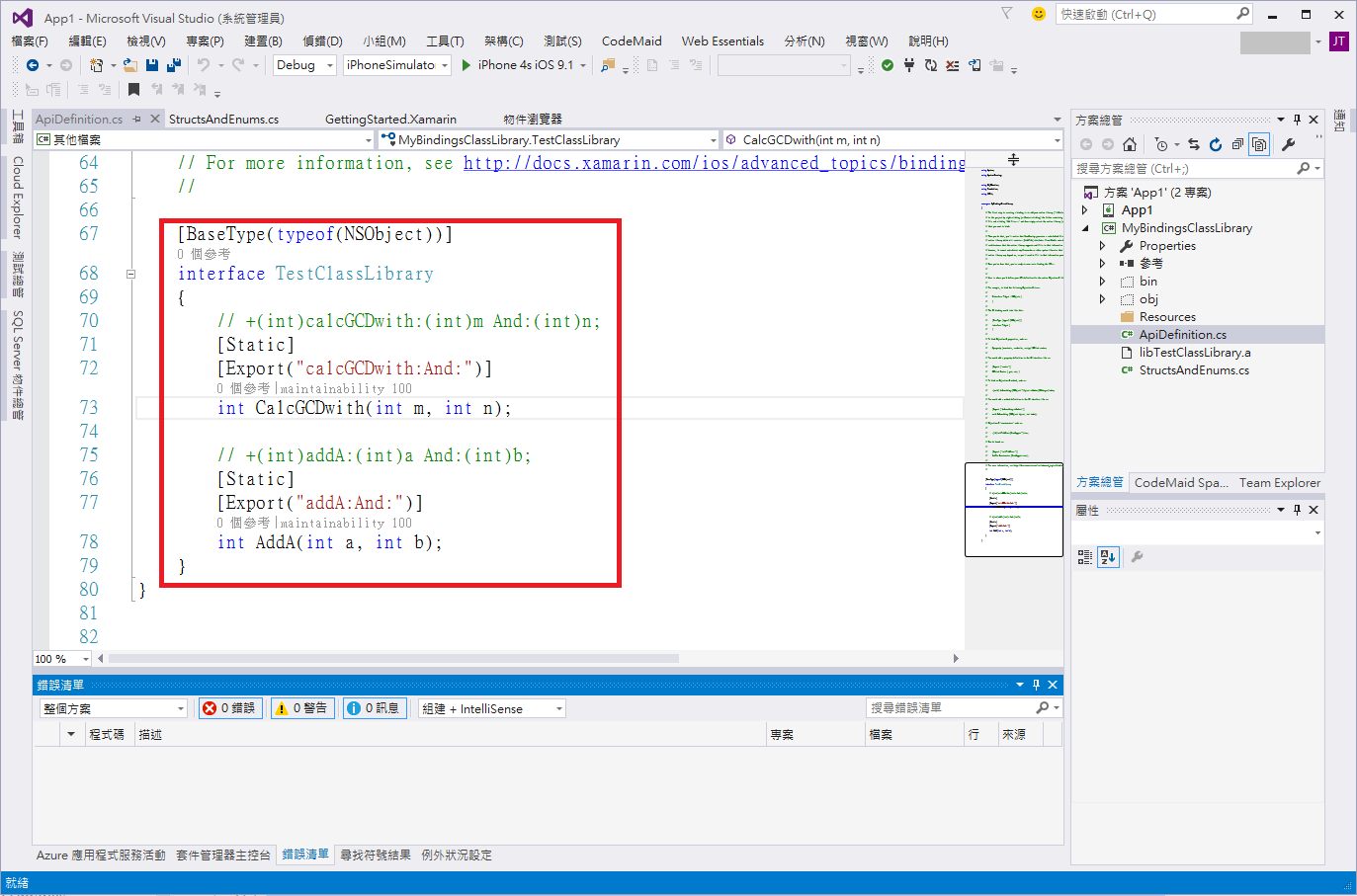The width and height of the screenshot is (1357, 896).
Task: Open the docs.xamarin.com binding link in code
Action: pyautogui.click(x=715, y=163)
